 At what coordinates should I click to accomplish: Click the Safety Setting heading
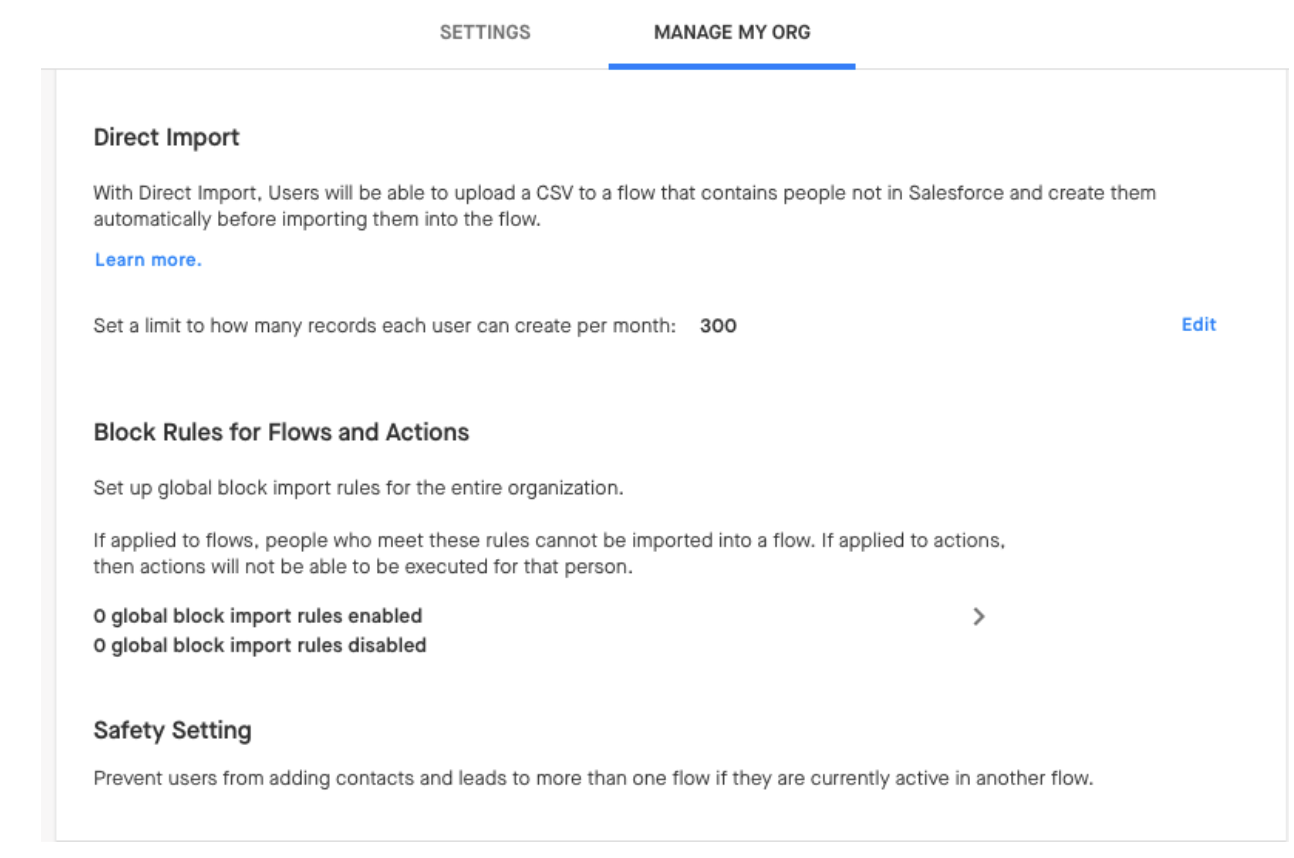[172, 731]
